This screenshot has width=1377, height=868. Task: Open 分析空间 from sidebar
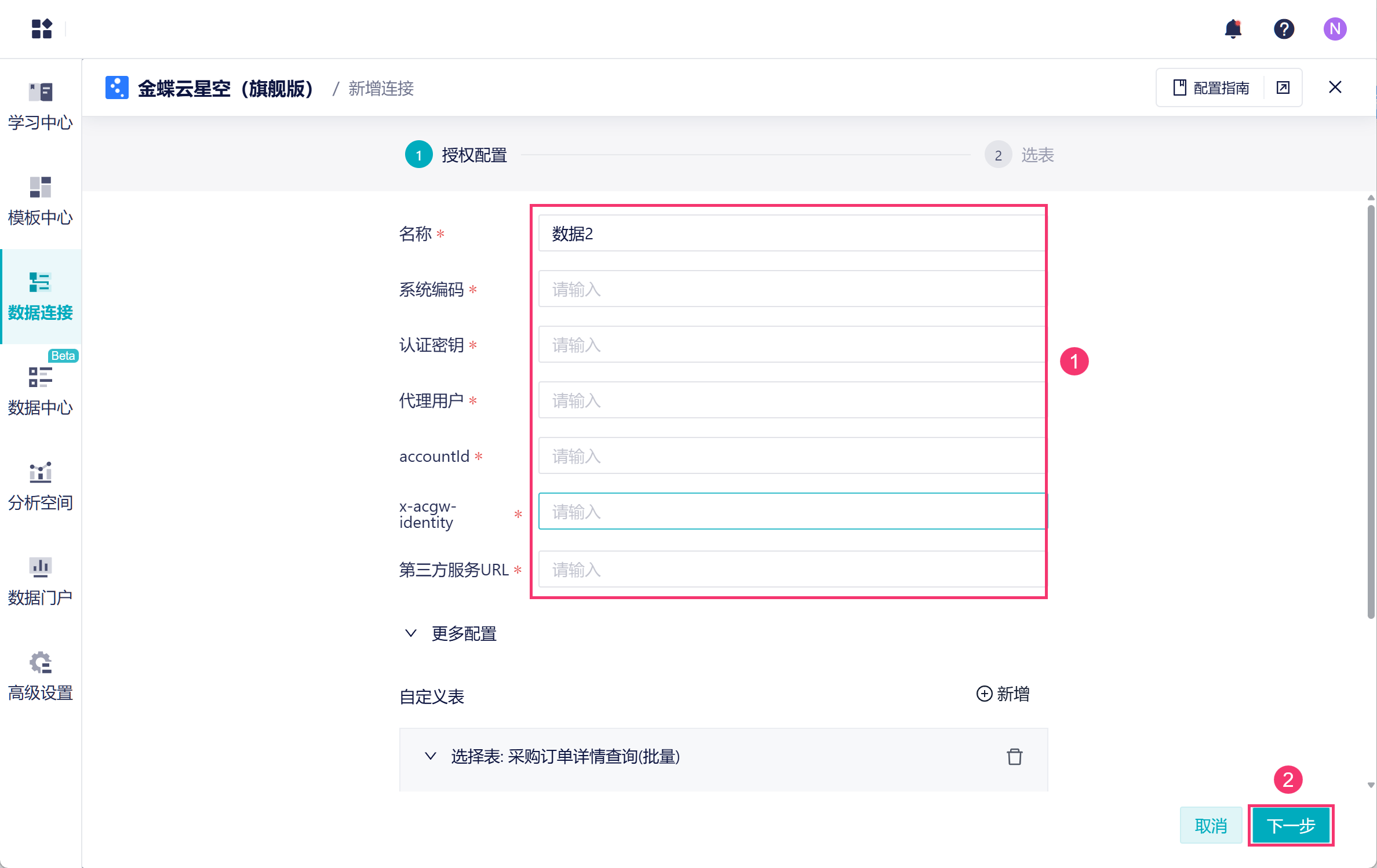point(41,487)
